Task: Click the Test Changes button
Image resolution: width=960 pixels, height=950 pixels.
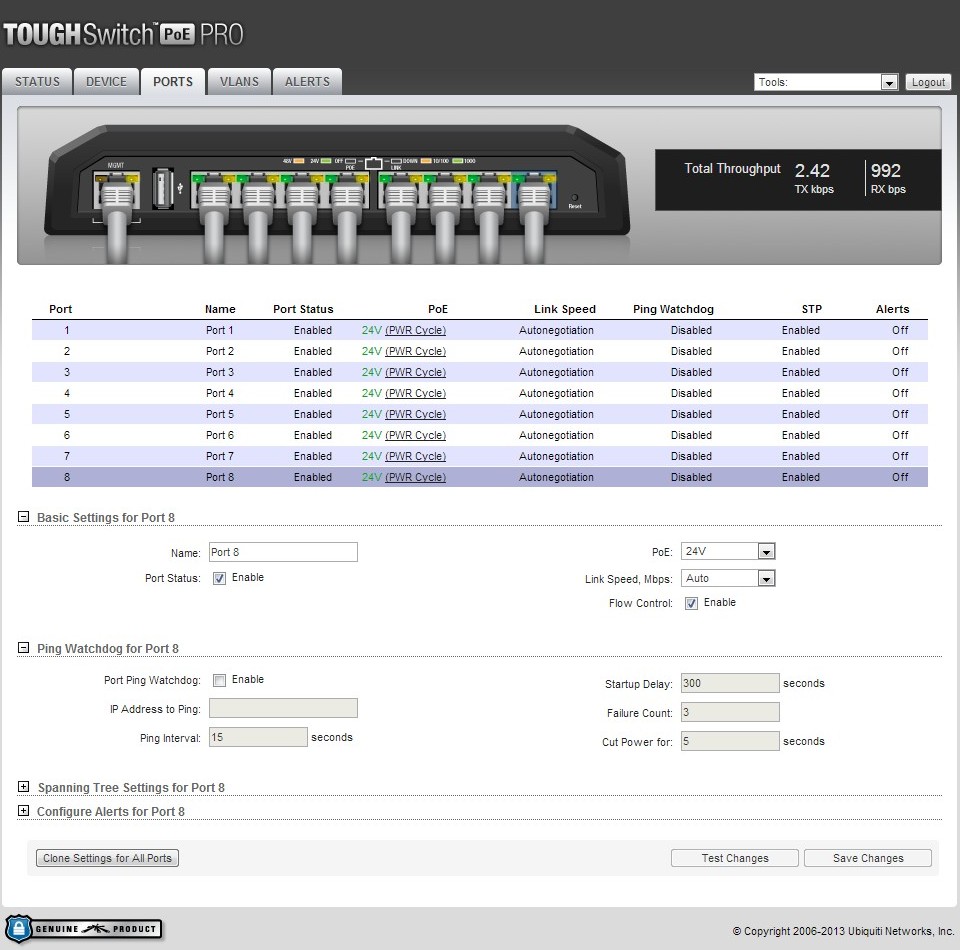Action: pyautogui.click(x=735, y=858)
